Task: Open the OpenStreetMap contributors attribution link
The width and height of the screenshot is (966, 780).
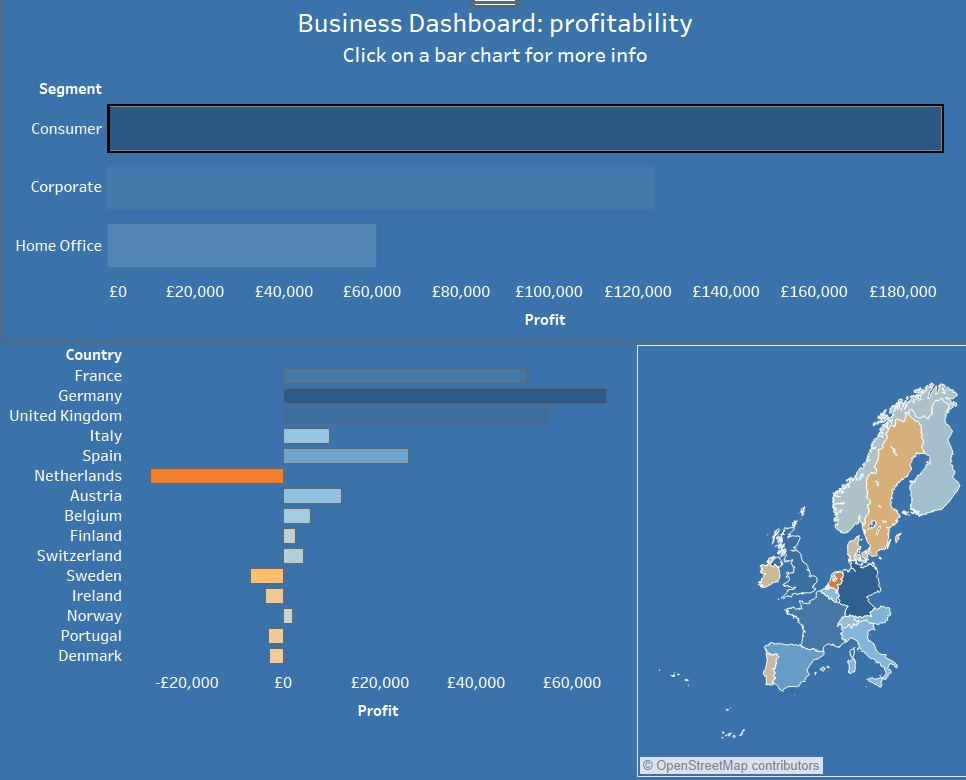Action: [x=732, y=764]
